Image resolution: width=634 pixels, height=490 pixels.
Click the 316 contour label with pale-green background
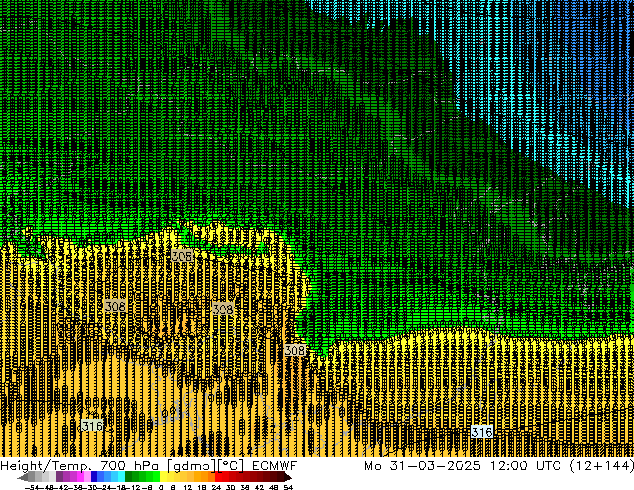[92, 426]
